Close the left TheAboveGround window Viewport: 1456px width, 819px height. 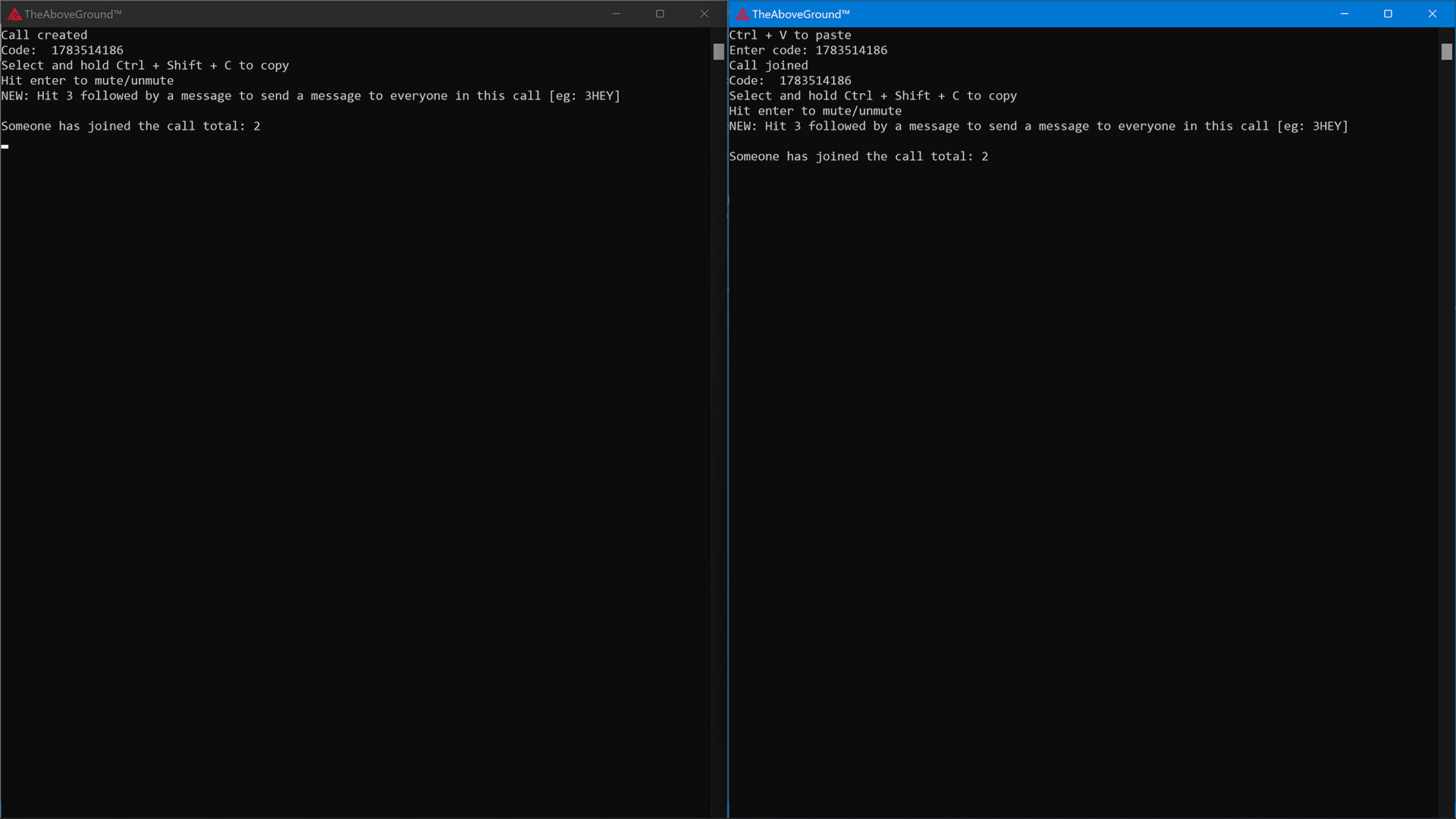(704, 14)
